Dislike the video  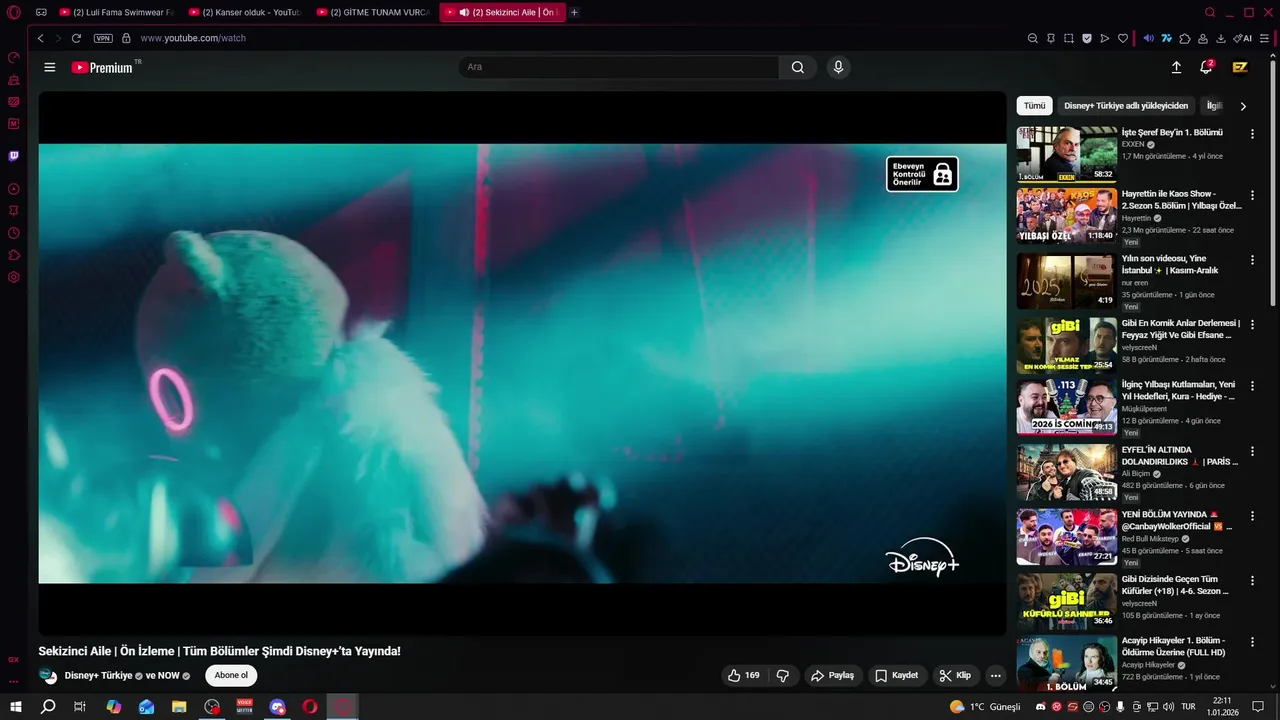[x=783, y=675]
